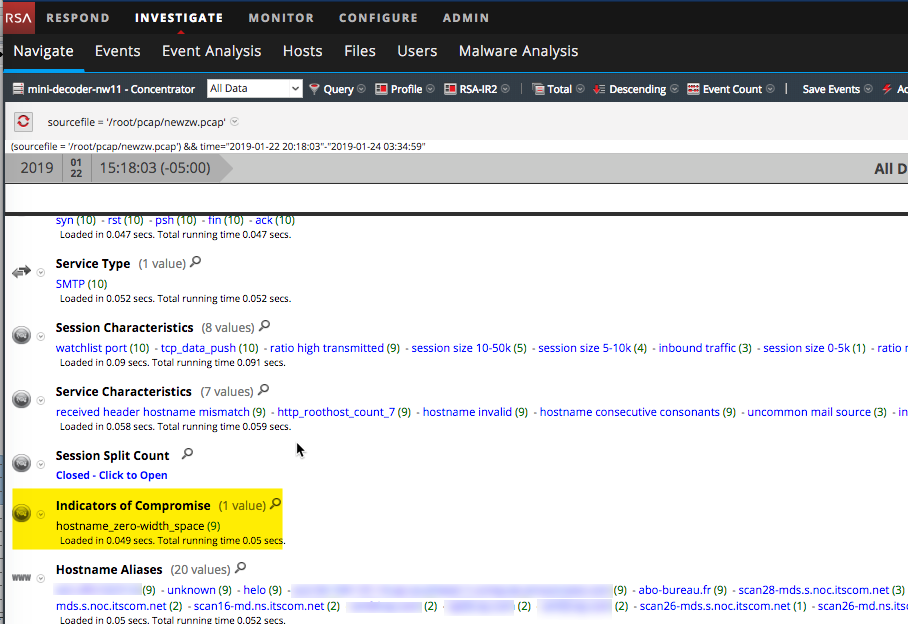This screenshot has height=624, width=908.
Task: Open the All Data time range dropdown
Action: (254, 89)
